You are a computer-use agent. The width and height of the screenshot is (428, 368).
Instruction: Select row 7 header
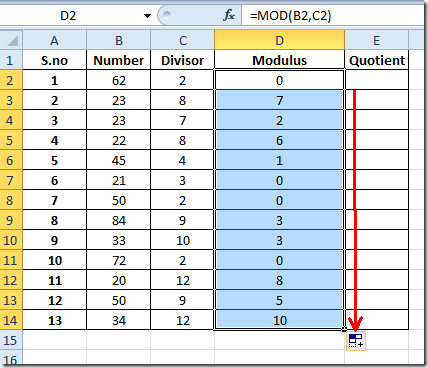11,180
